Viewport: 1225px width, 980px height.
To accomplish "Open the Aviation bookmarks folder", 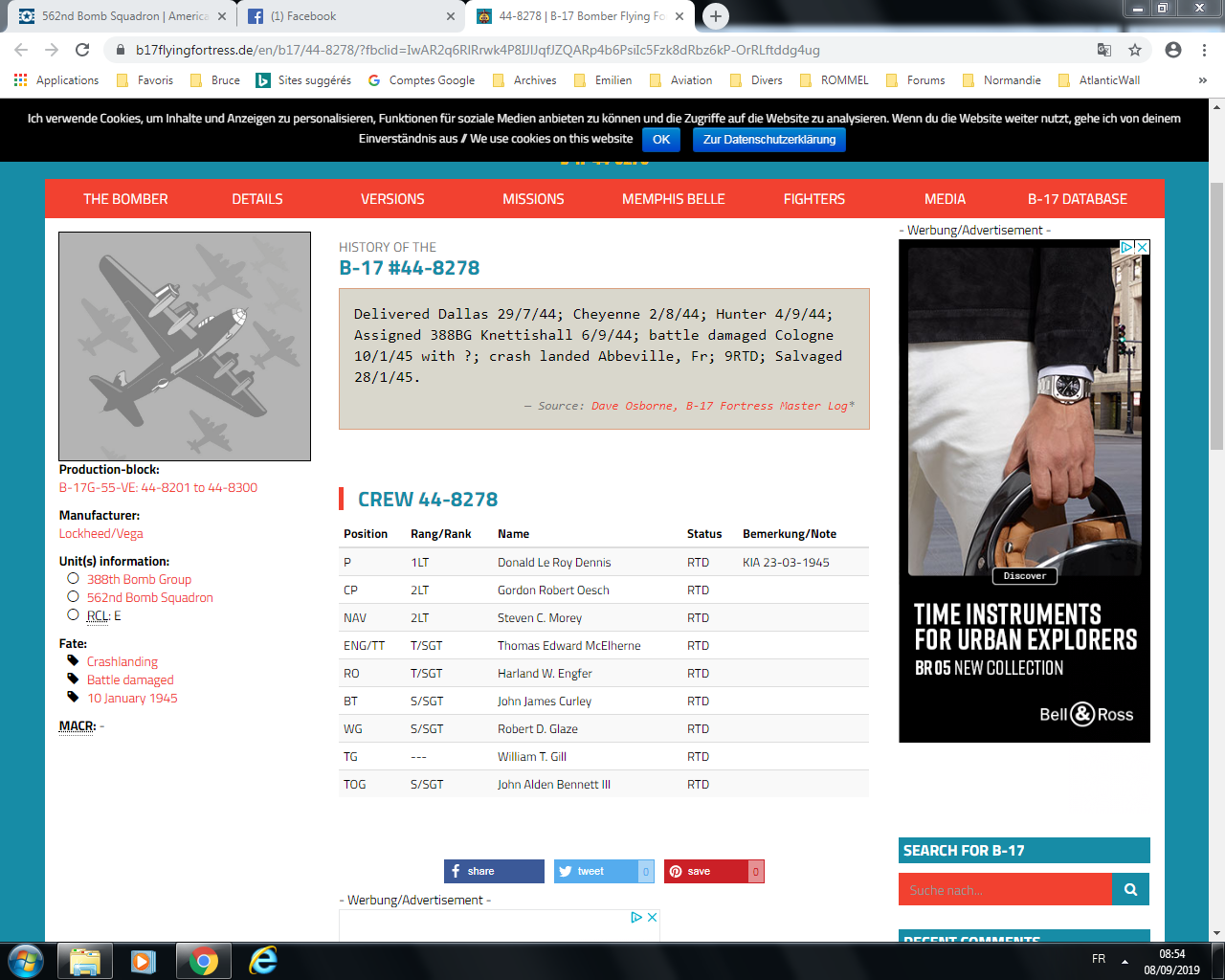I will coord(681,80).
